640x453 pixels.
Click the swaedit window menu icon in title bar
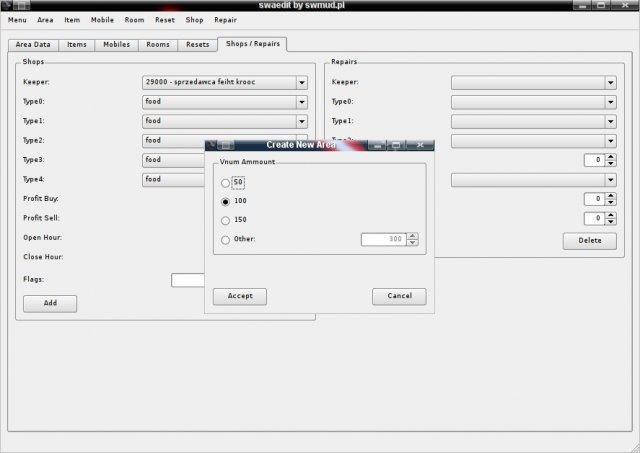coord(7,5)
